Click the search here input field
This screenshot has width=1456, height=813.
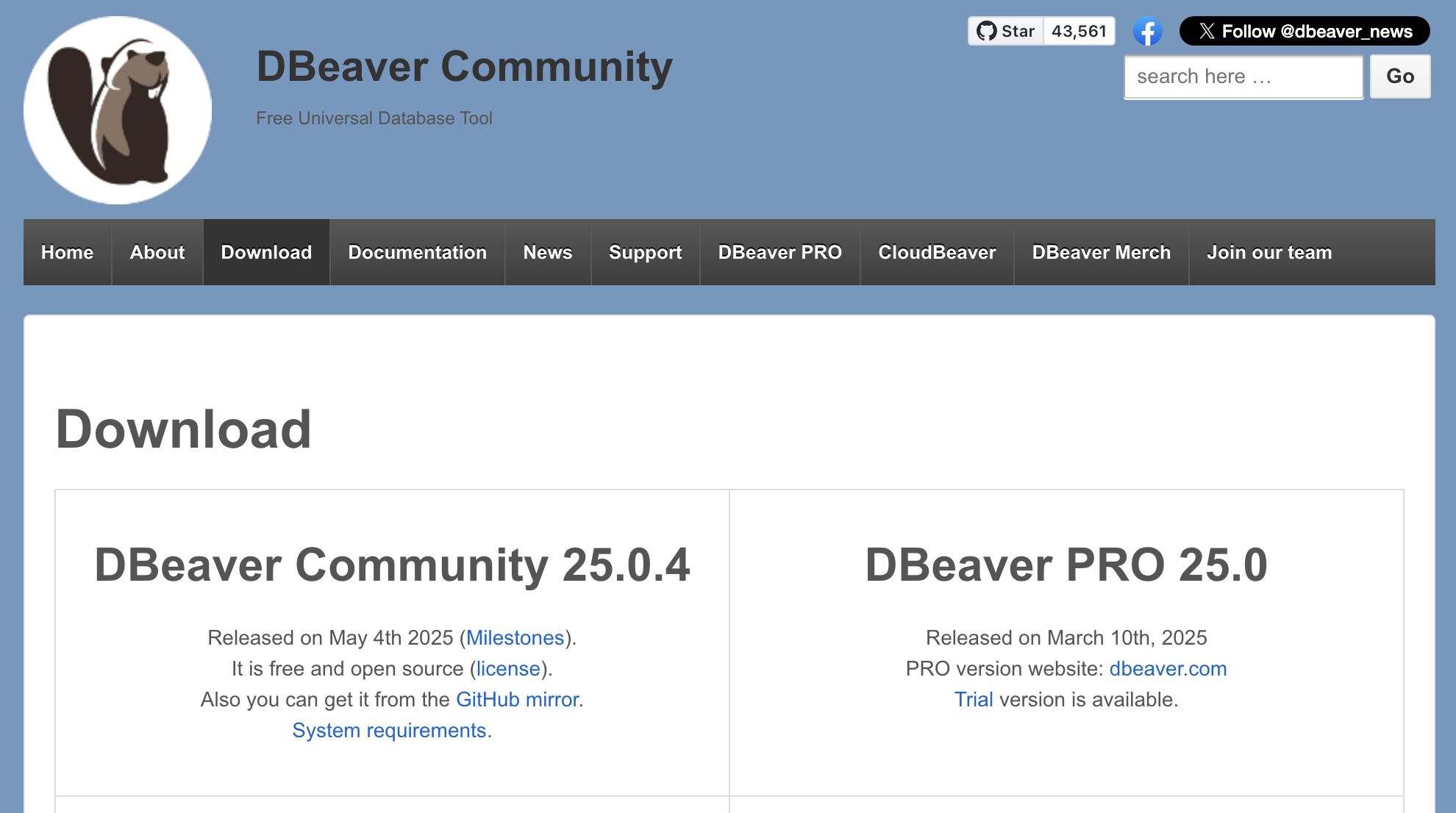pyautogui.click(x=1243, y=76)
